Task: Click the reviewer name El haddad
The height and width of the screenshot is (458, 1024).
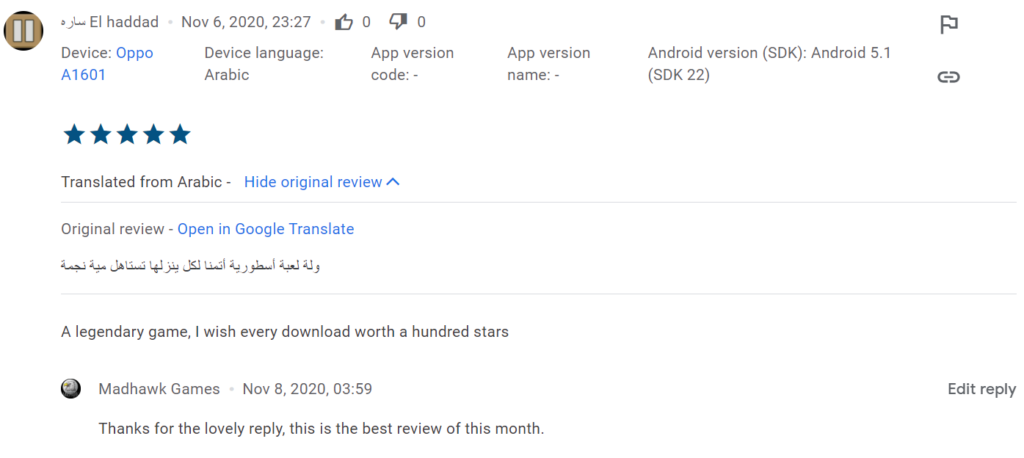Action: pyautogui.click(x=110, y=22)
